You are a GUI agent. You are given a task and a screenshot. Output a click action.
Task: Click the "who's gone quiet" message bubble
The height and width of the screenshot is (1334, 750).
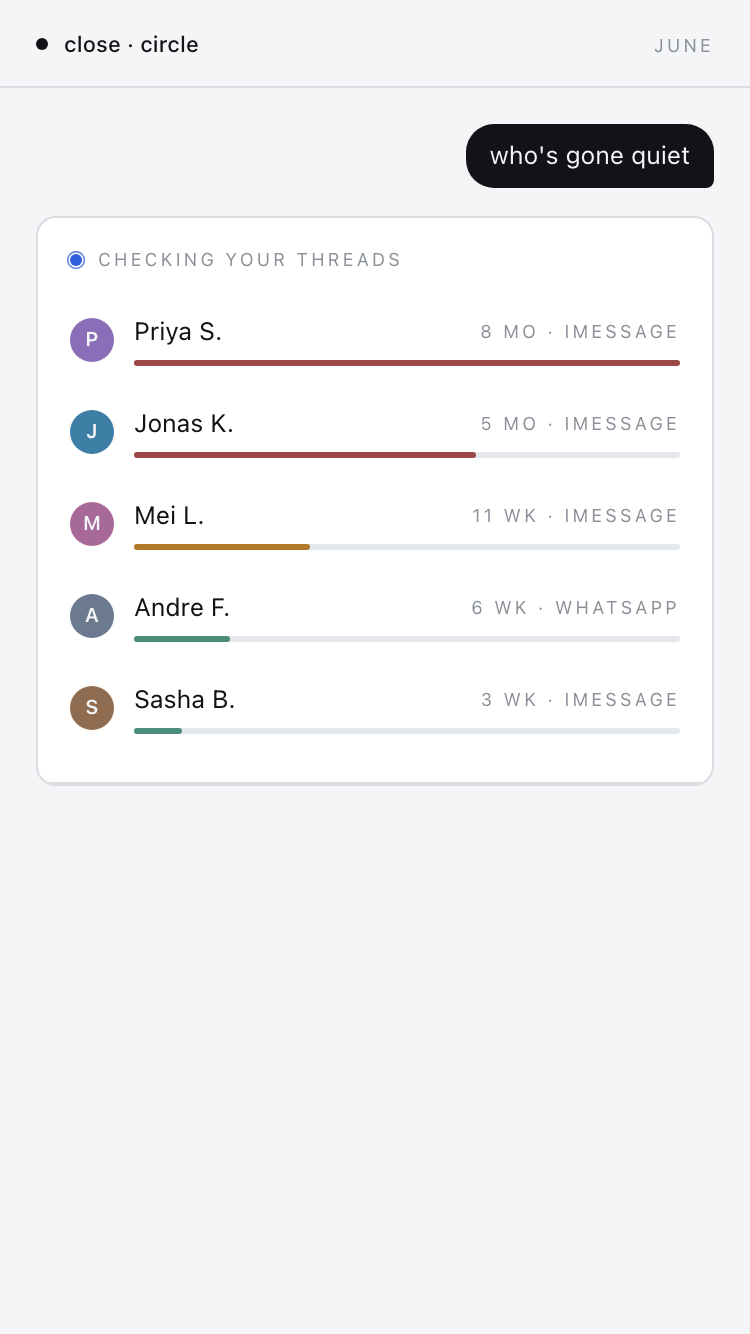point(590,156)
